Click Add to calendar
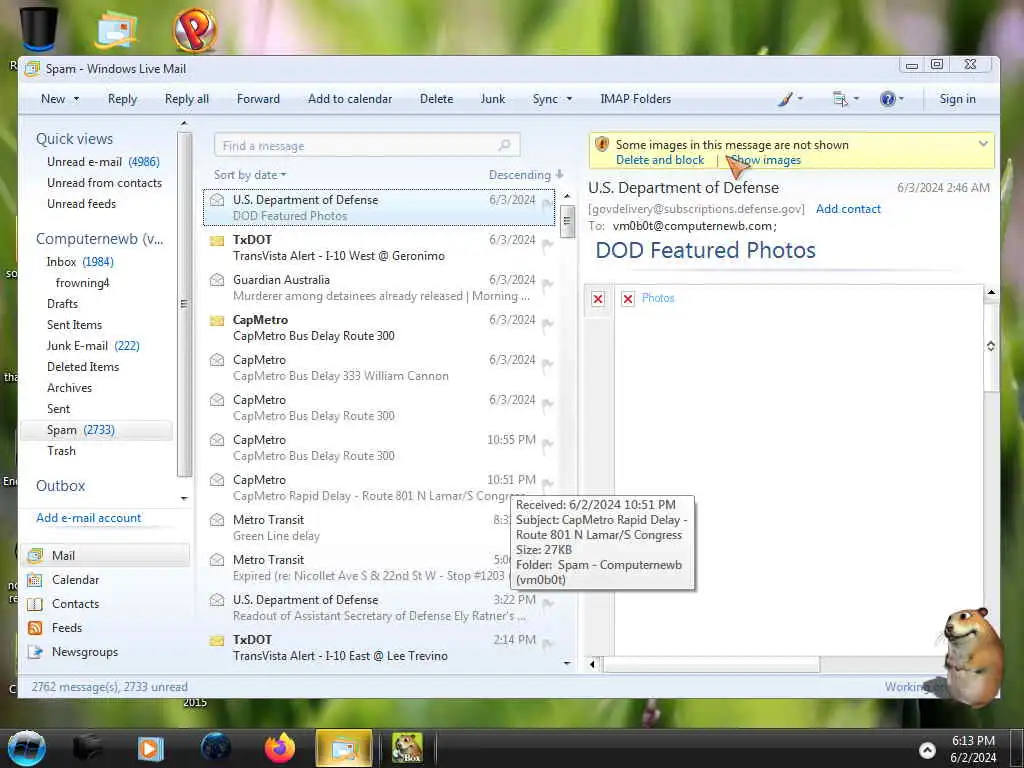The width and height of the screenshot is (1024, 768). pyautogui.click(x=350, y=99)
